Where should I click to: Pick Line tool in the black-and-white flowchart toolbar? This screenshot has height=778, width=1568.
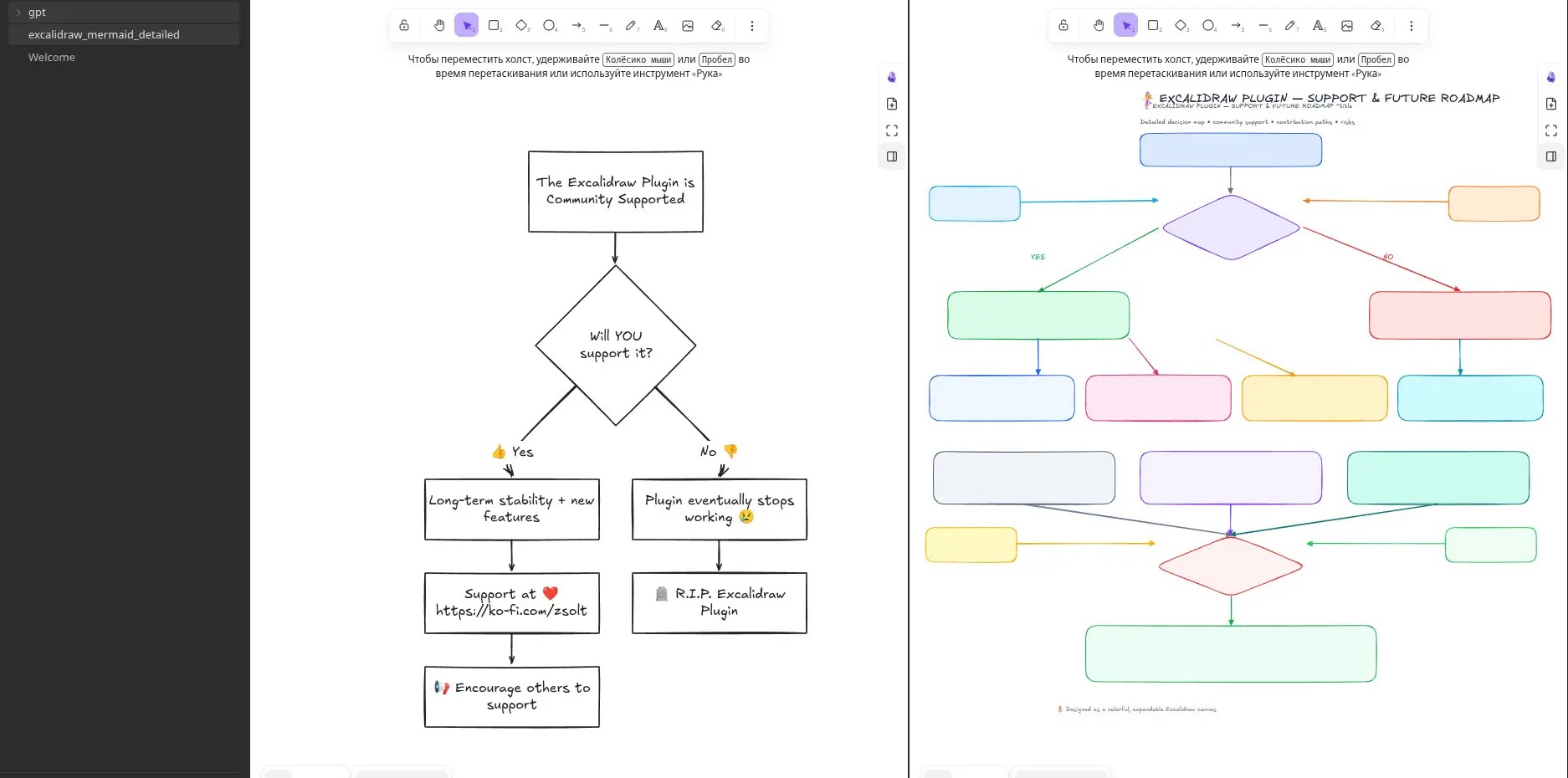tap(605, 26)
